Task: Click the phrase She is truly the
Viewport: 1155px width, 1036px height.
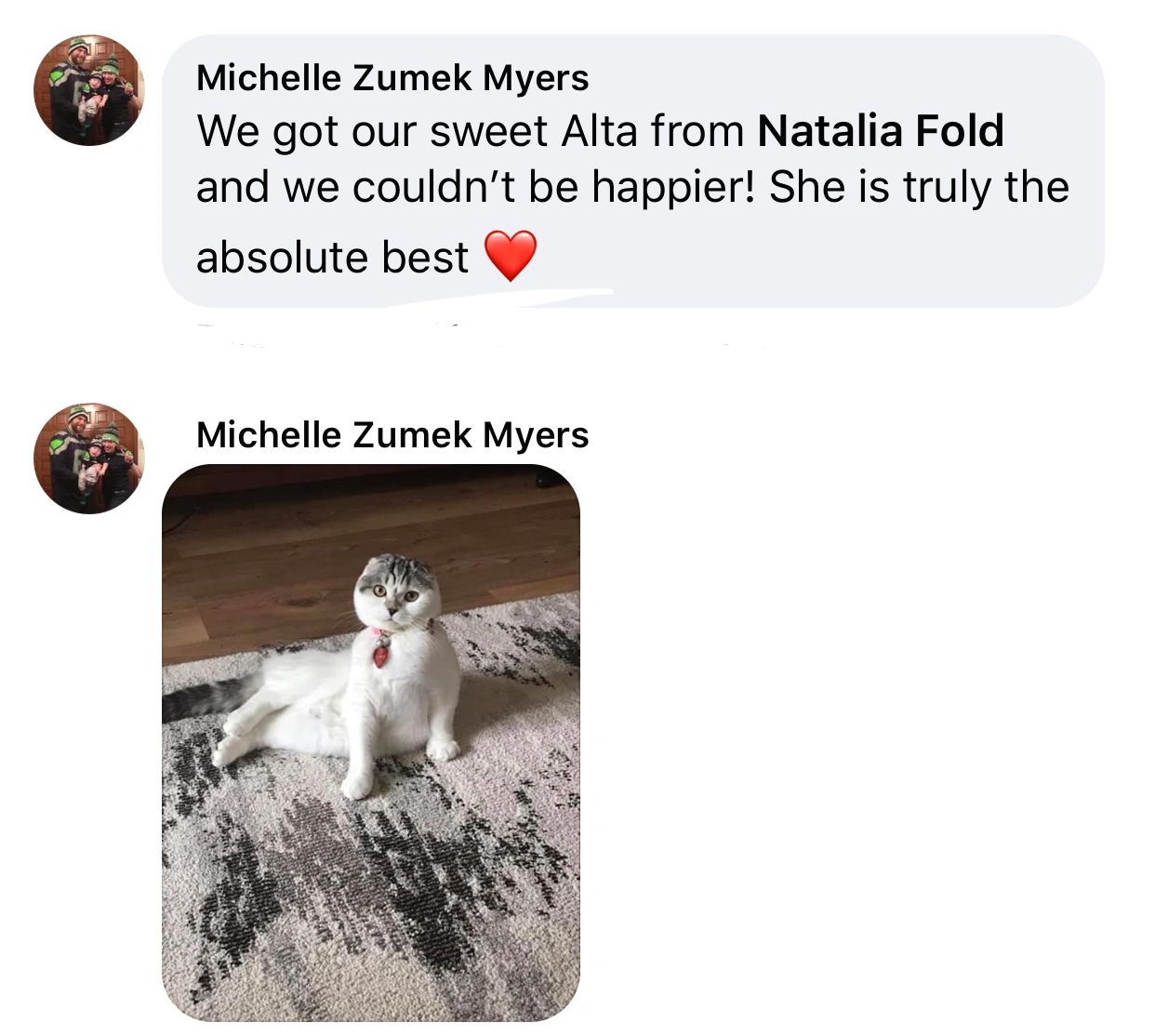Action: (x=919, y=187)
